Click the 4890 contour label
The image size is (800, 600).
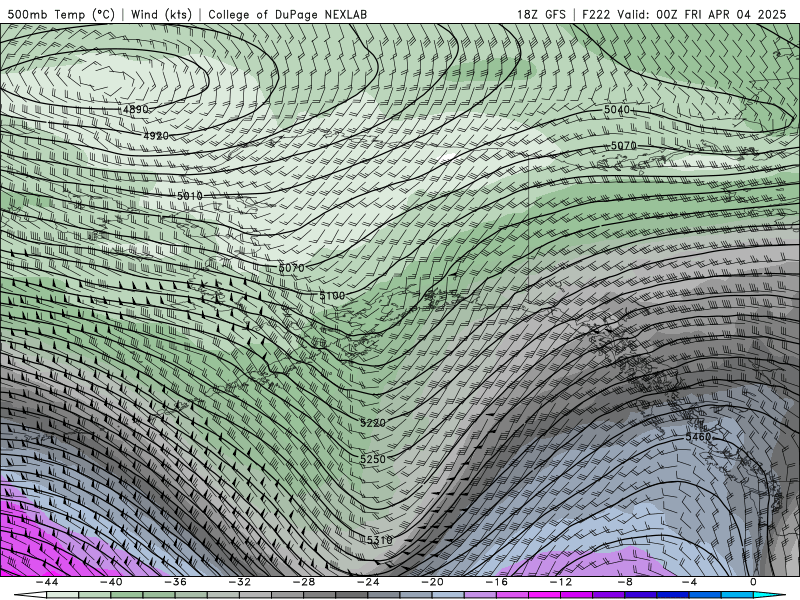(136, 109)
